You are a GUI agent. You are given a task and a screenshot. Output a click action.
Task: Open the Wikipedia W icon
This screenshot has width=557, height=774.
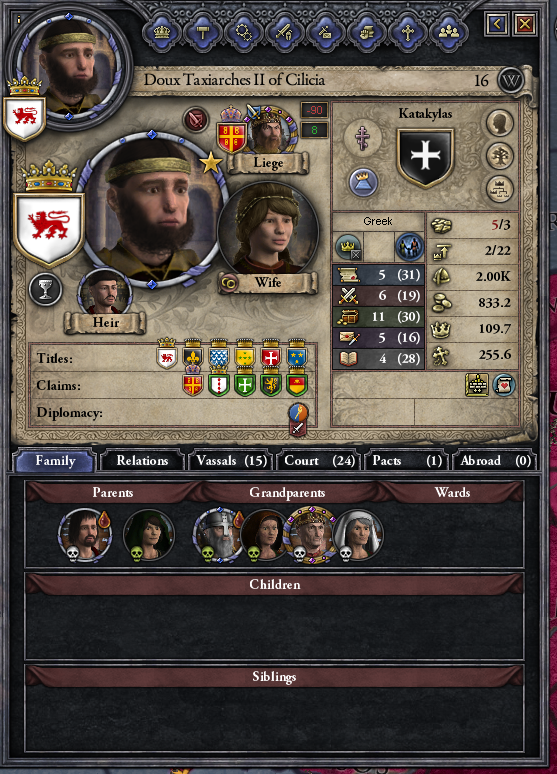pos(510,81)
